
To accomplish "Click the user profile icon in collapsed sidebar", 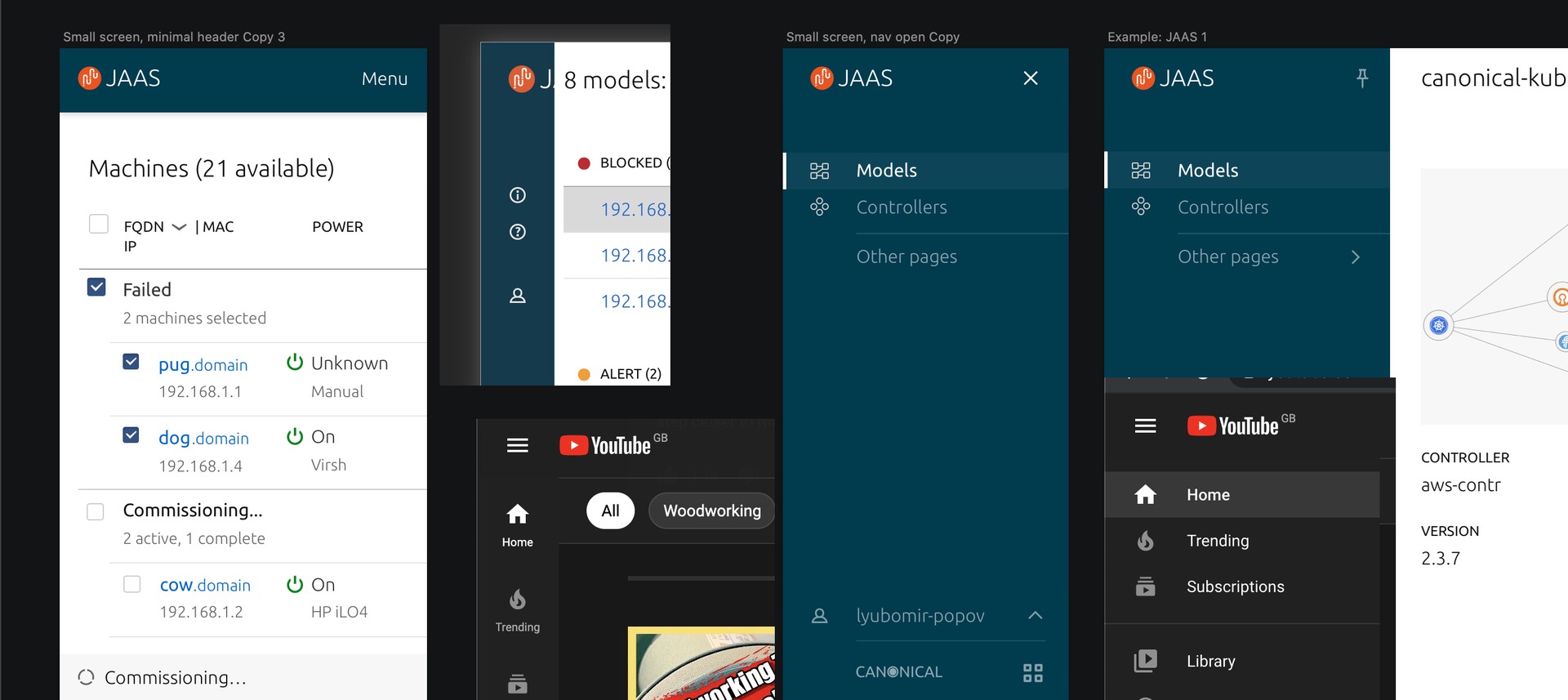I will point(518,296).
